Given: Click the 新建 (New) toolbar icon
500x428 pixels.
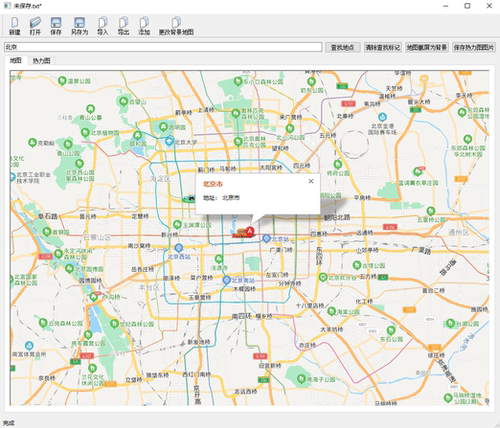Looking at the screenshot, I should 14,26.
